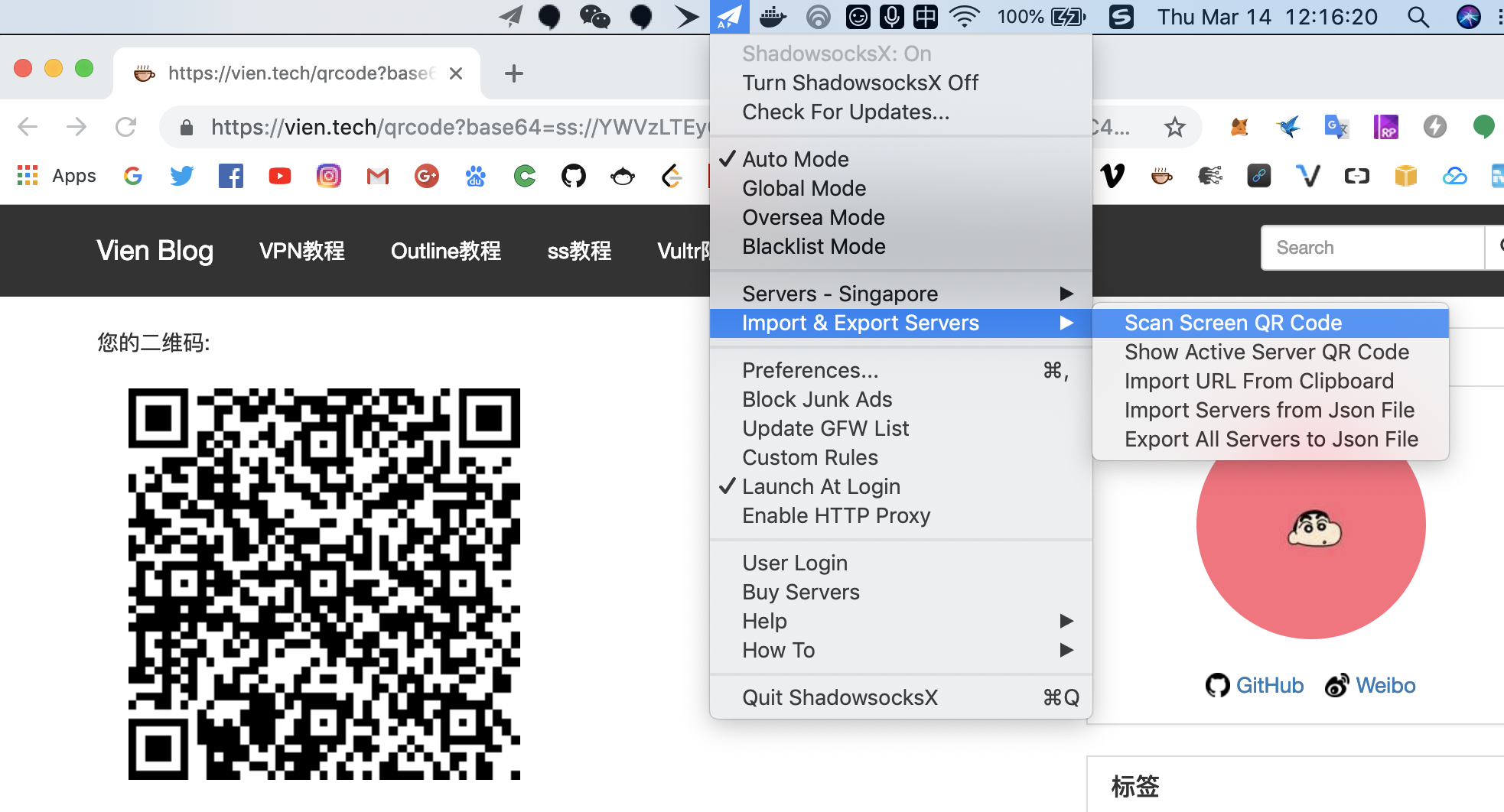
Task: Toggle Enable HTTP Proxy
Action: pyautogui.click(x=901, y=515)
